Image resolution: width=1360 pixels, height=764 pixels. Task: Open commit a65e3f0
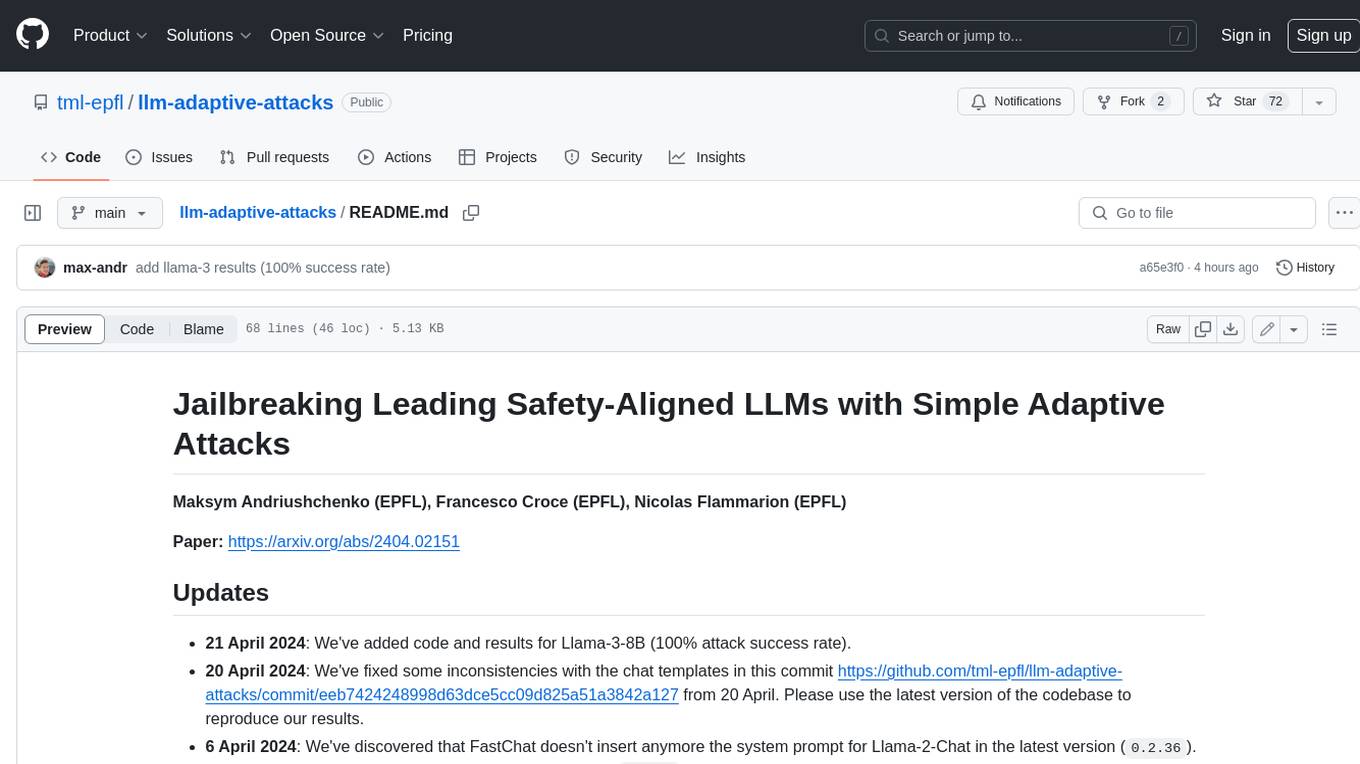tap(1161, 268)
